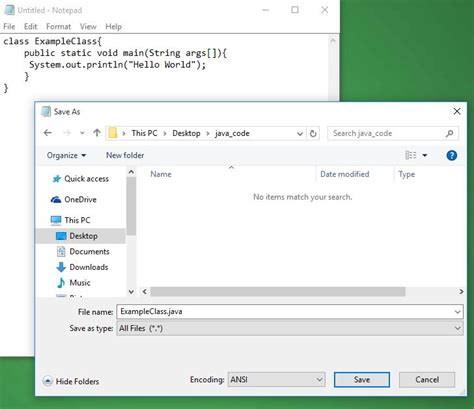Click horizontal scrollbar right arrow in file list

(461, 292)
